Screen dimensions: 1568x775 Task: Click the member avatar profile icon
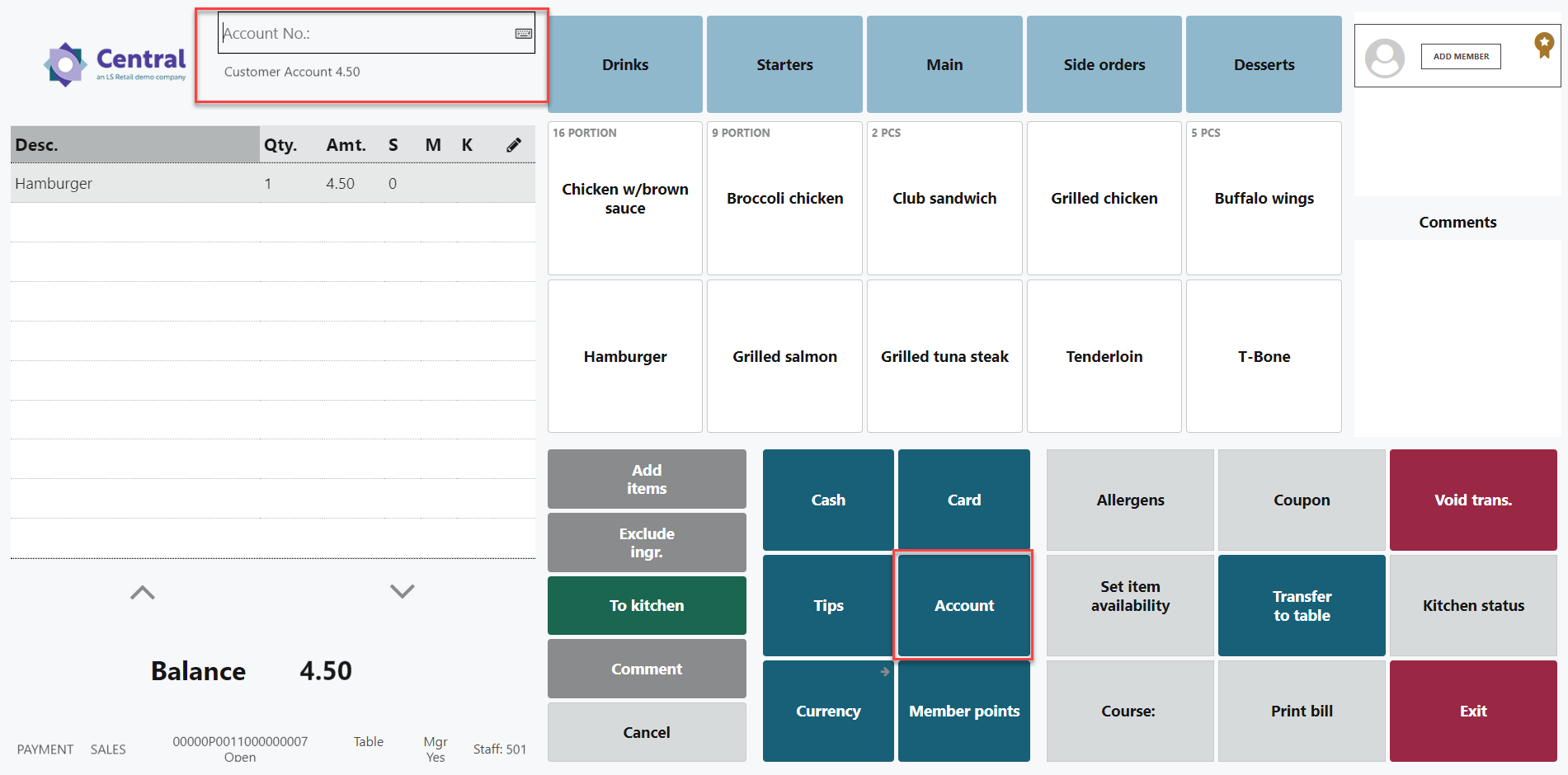pos(1384,58)
